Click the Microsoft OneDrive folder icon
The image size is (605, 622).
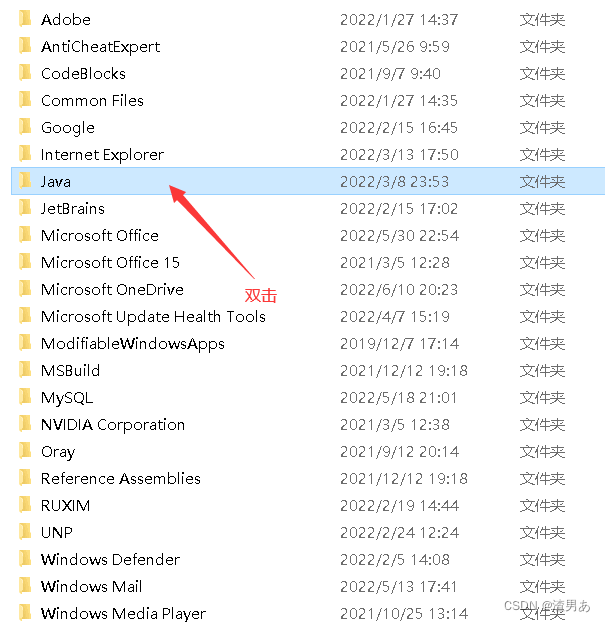[x=25, y=288]
